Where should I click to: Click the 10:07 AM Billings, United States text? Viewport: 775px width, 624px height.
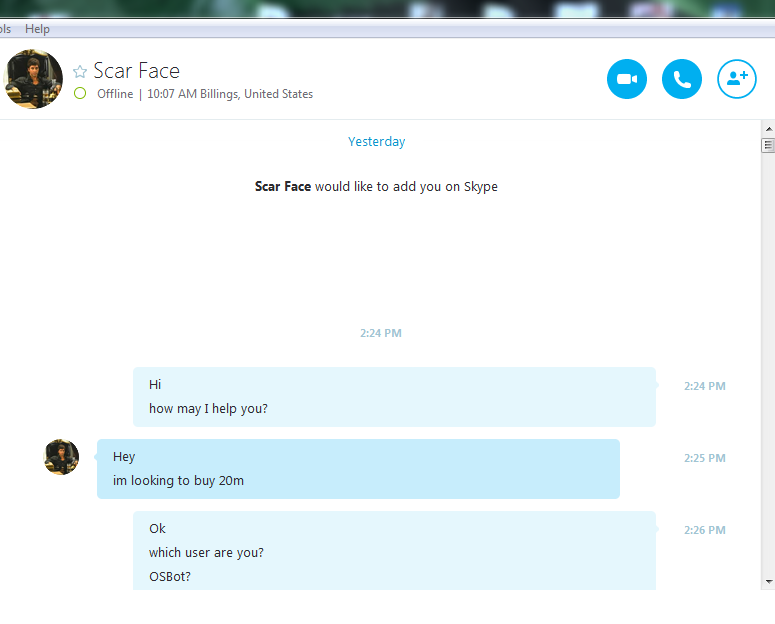(230, 94)
